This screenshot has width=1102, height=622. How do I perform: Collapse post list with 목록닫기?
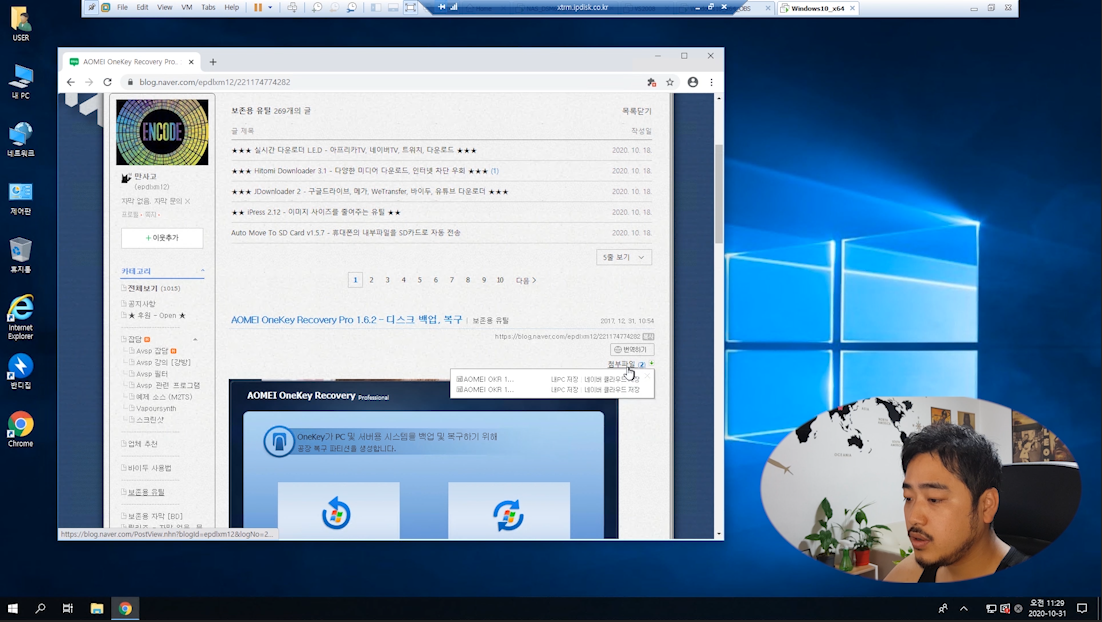(x=637, y=111)
